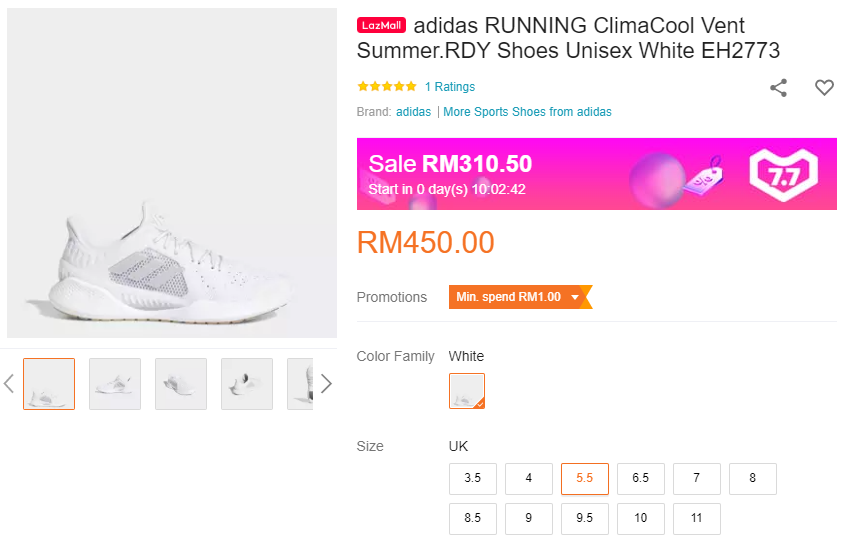This screenshot has width=852, height=551.
Task: View the fourth shoe thumbnail
Action: click(247, 384)
